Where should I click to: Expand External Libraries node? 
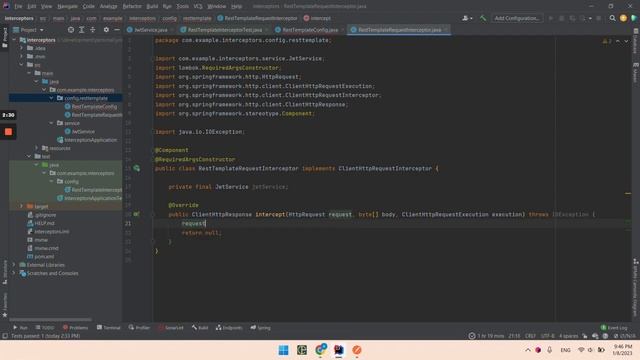[x=14, y=265]
